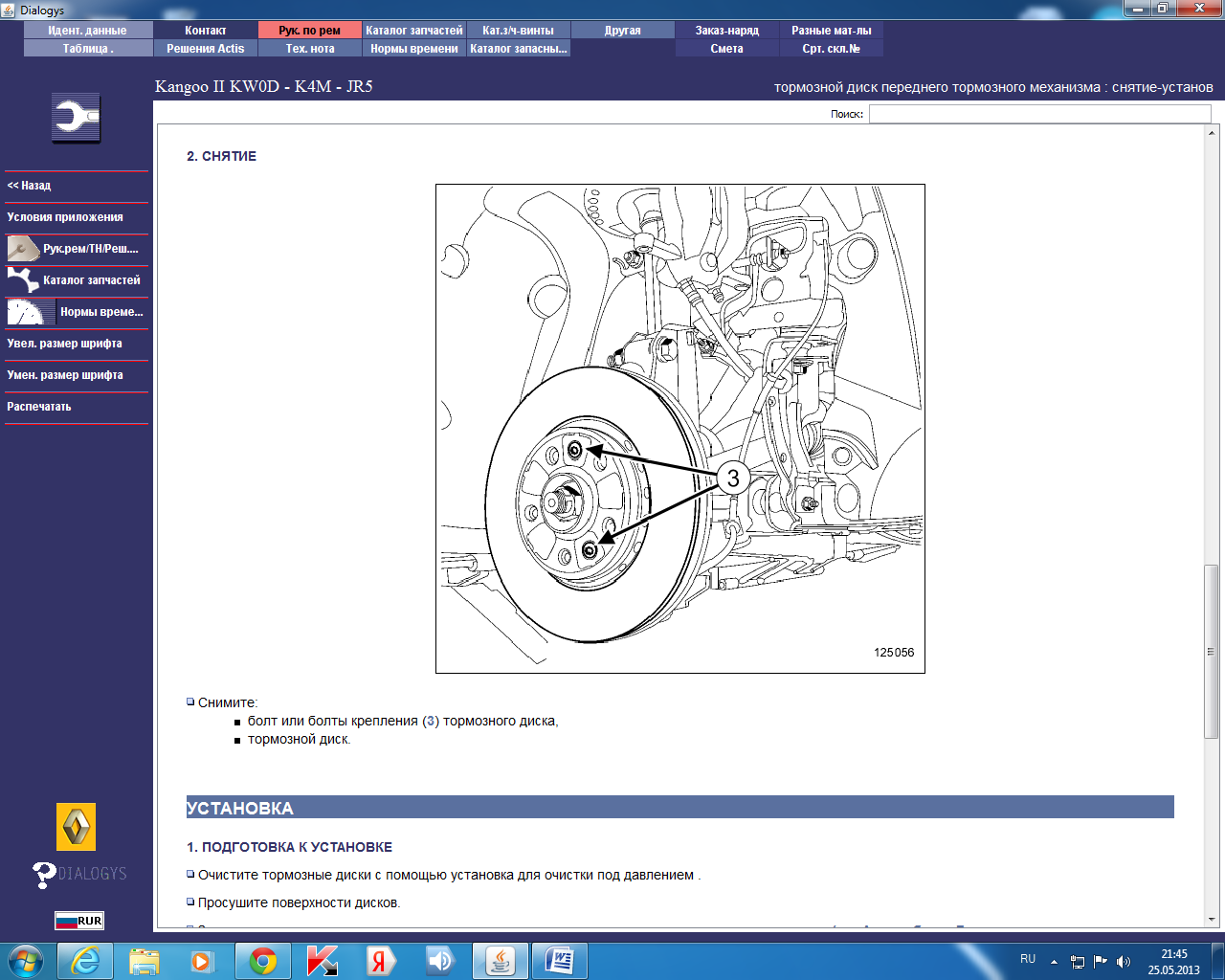This screenshot has height=980, width=1225.
Task: Open the Каталог запасны... tab
Action: pyautogui.click(x=519, y=49)
